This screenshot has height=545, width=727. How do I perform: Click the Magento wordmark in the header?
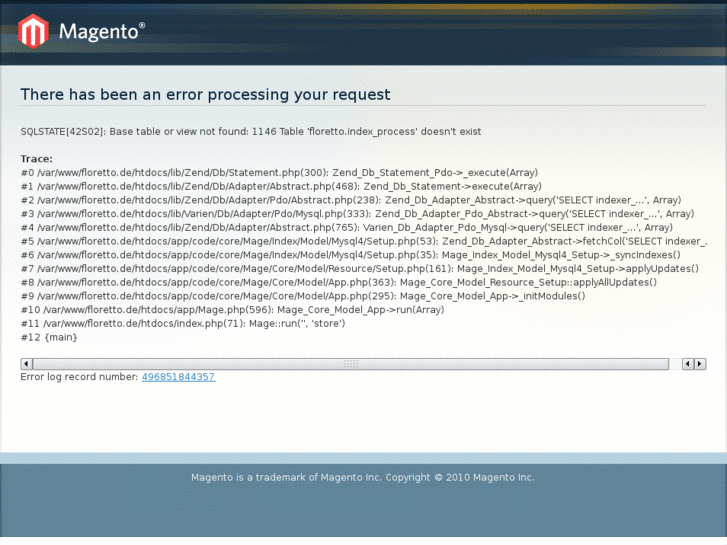point(101,31)
